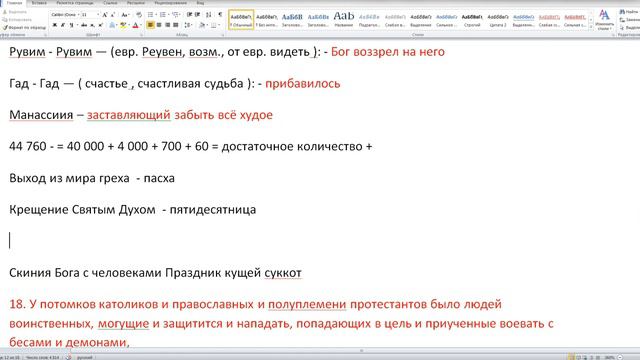The width and height of the screenshot is (640, 360).
Task: Decrease paragraph indent
Action: tap(189, 15)
